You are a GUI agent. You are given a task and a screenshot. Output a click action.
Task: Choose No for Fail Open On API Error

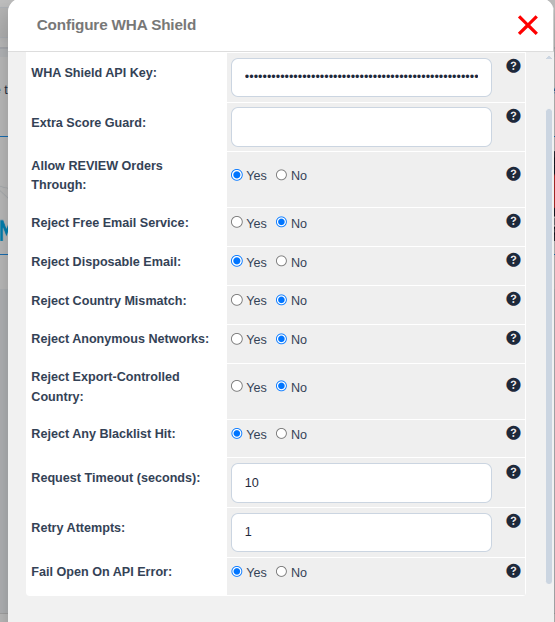(x=281, y=572)
